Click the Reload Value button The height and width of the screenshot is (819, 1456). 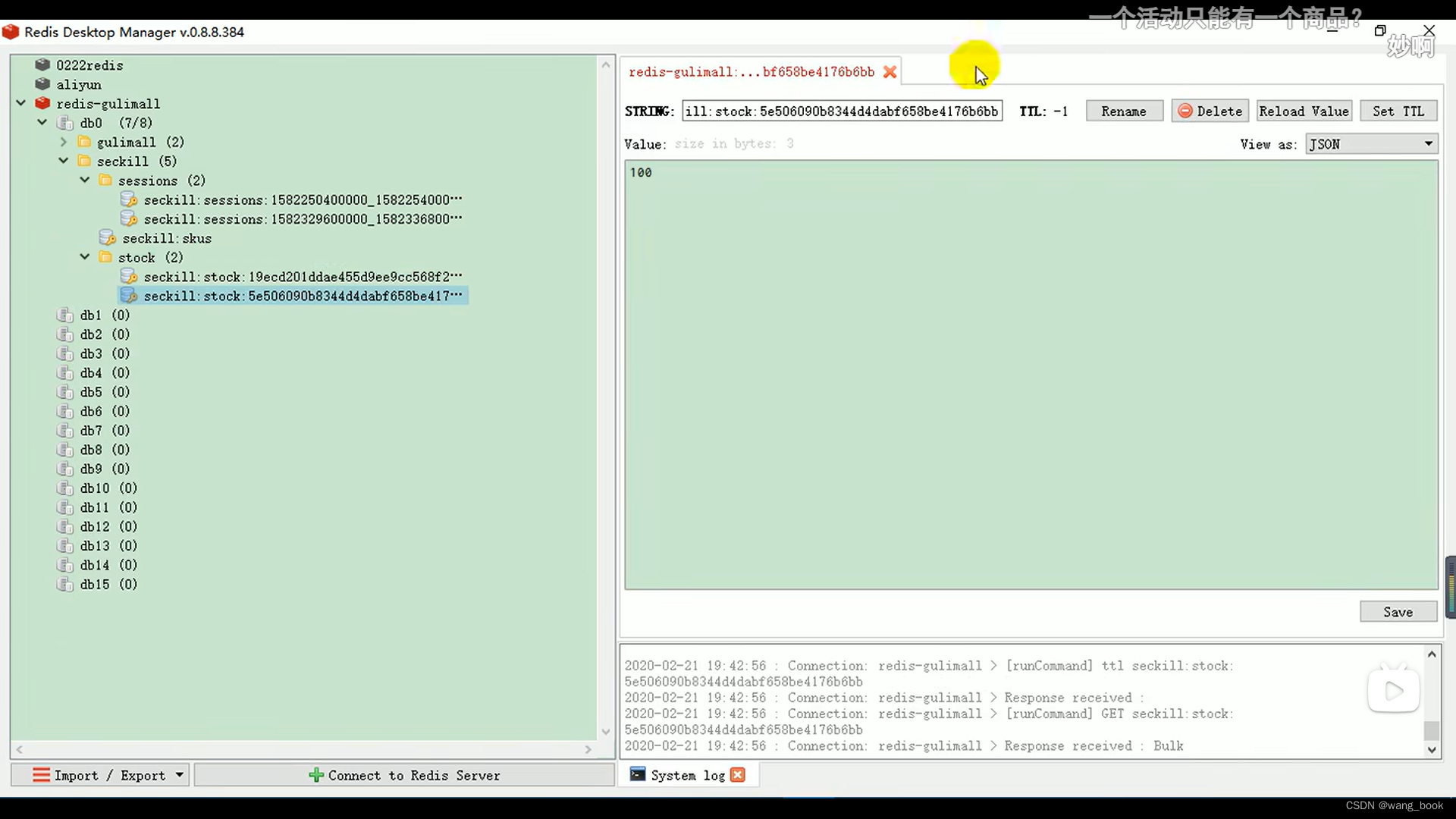click(1304, 111)
